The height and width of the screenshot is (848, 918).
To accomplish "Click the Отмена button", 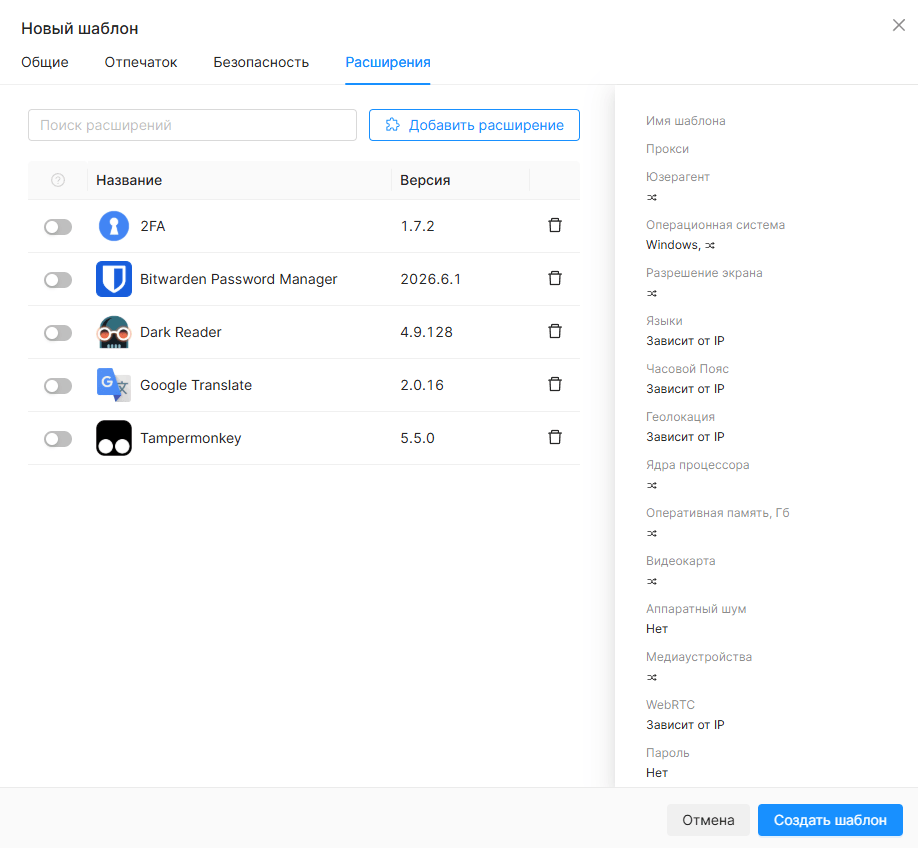I will tap(708, 820).
